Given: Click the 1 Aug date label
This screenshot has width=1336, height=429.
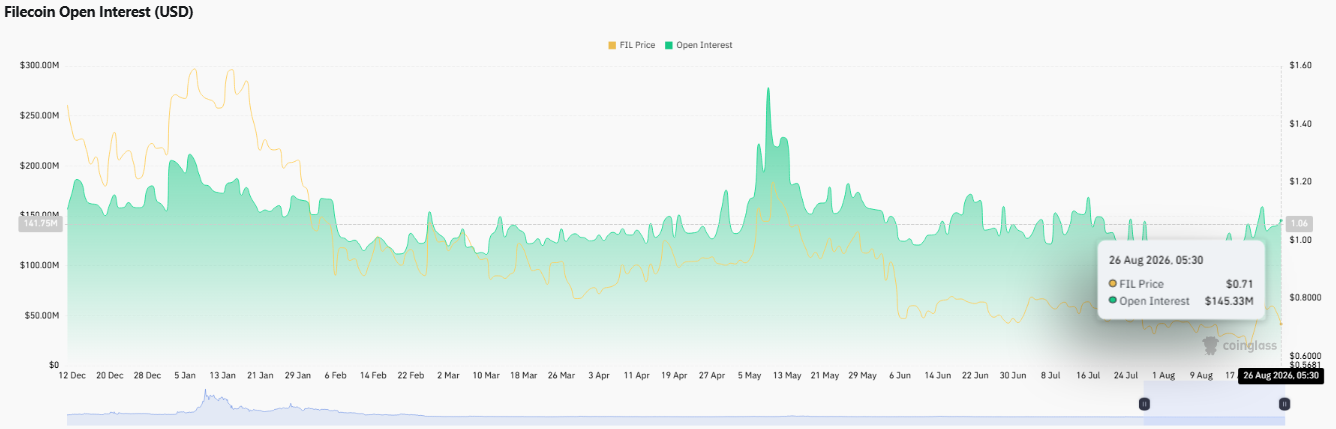Looking at the screenshot, I should click(x=1163, y=376).
